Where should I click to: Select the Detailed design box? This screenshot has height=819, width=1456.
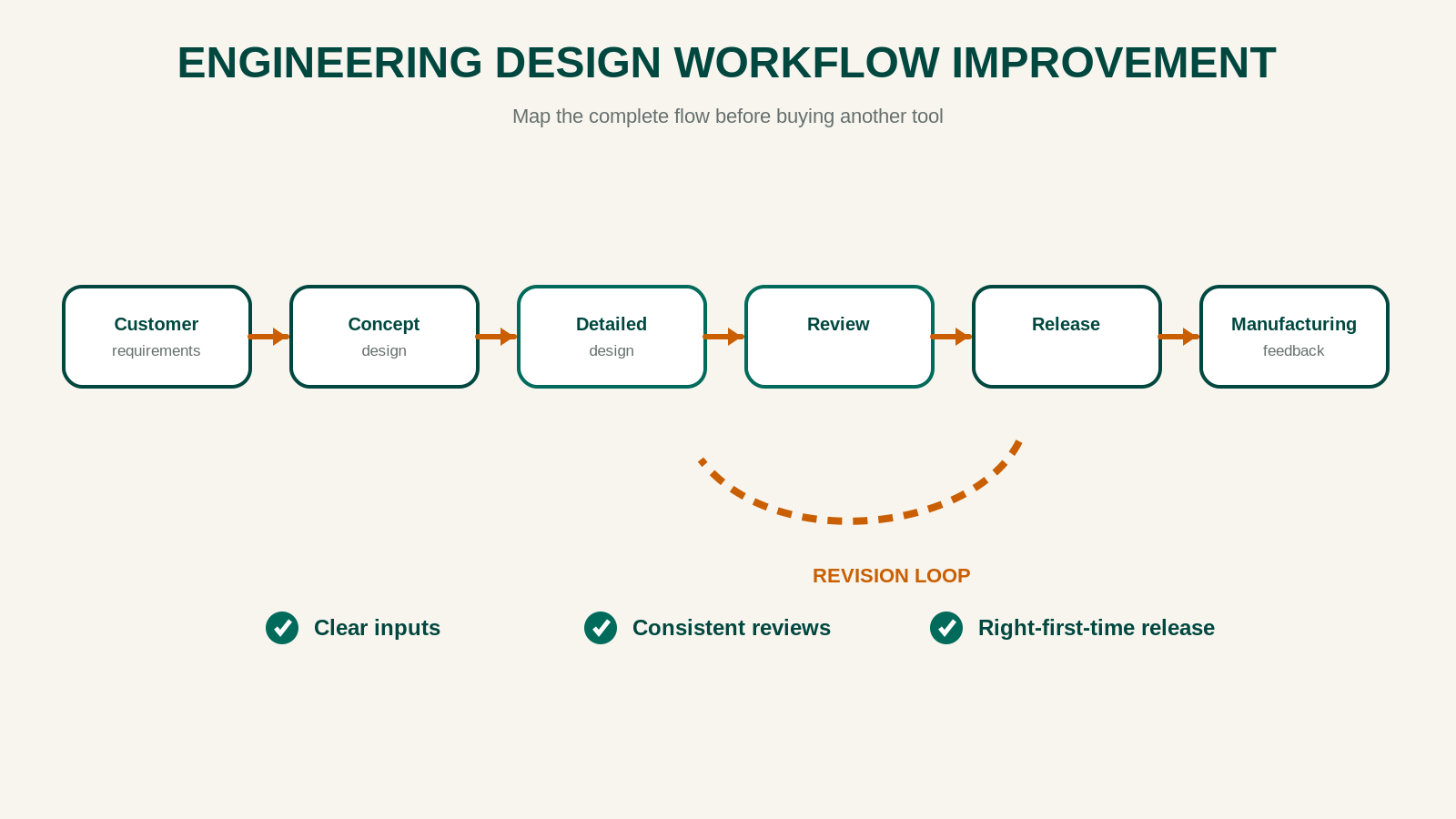(612, 337)
